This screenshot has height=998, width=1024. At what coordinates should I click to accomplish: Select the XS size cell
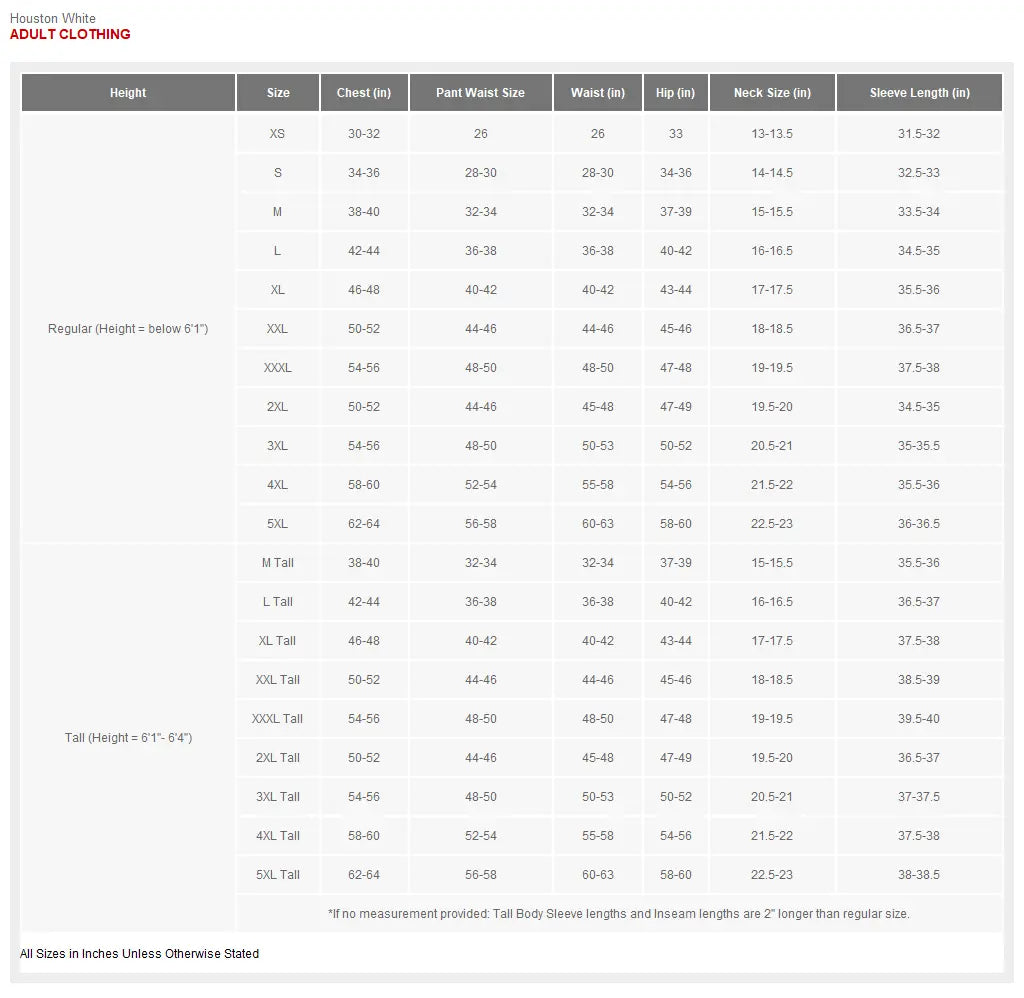tap(278, 134)
